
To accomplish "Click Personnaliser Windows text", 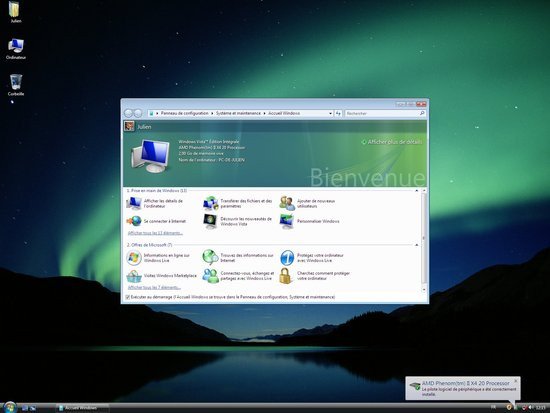I will coord(318,221).
